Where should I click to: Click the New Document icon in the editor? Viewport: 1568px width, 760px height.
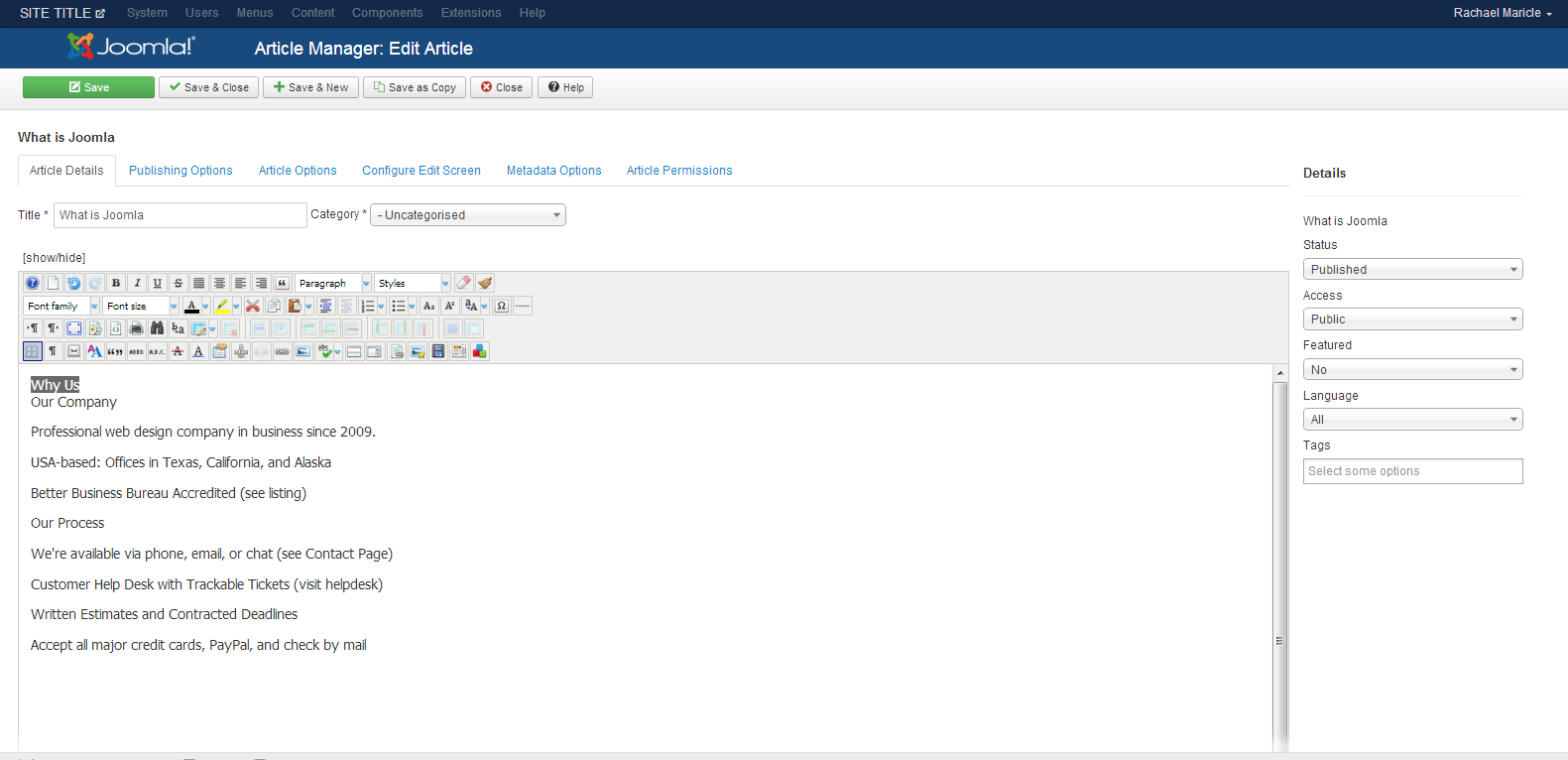point(53,283)
